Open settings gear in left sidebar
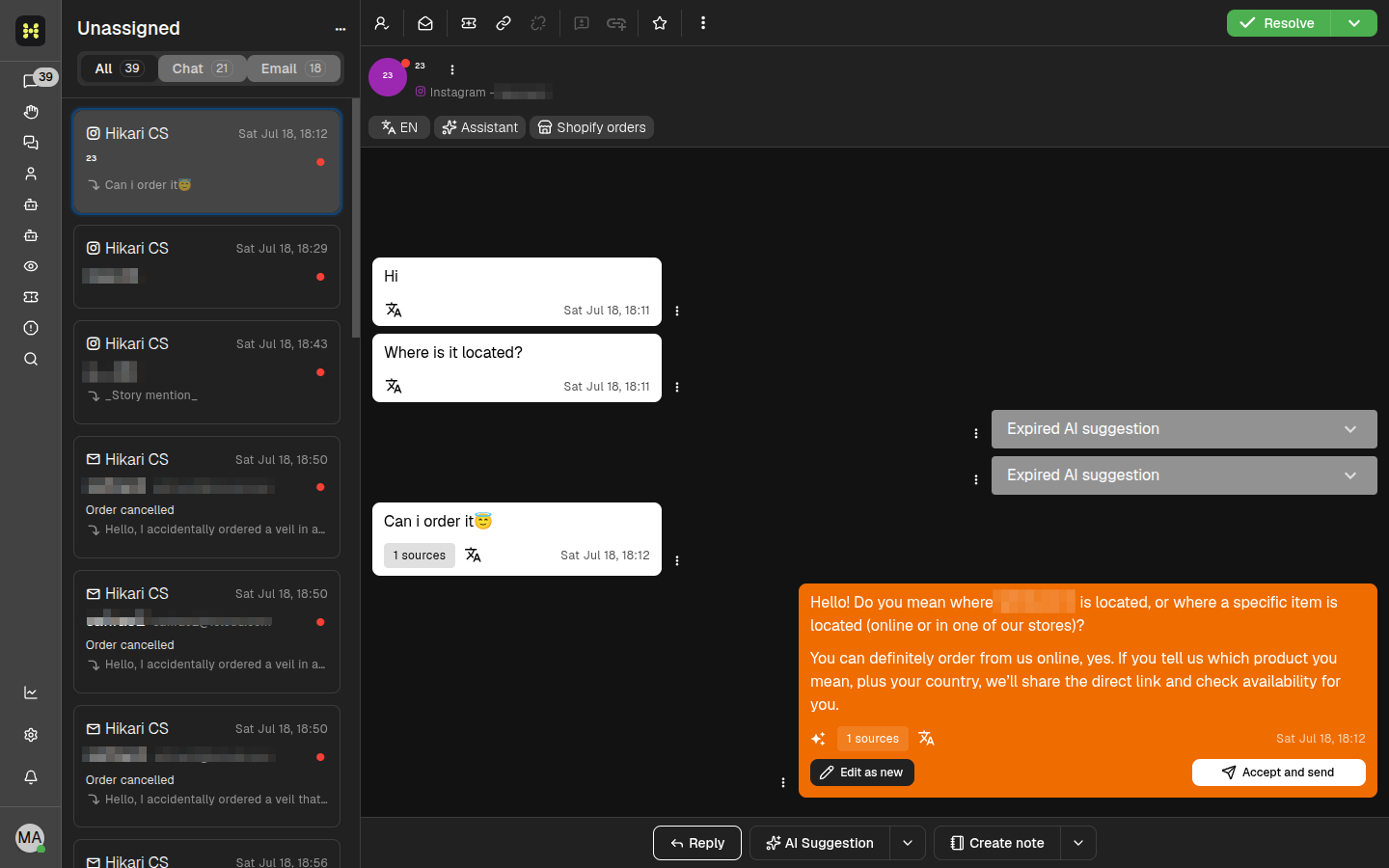This screenshot has height=868, width=1389. click(31, 735)
